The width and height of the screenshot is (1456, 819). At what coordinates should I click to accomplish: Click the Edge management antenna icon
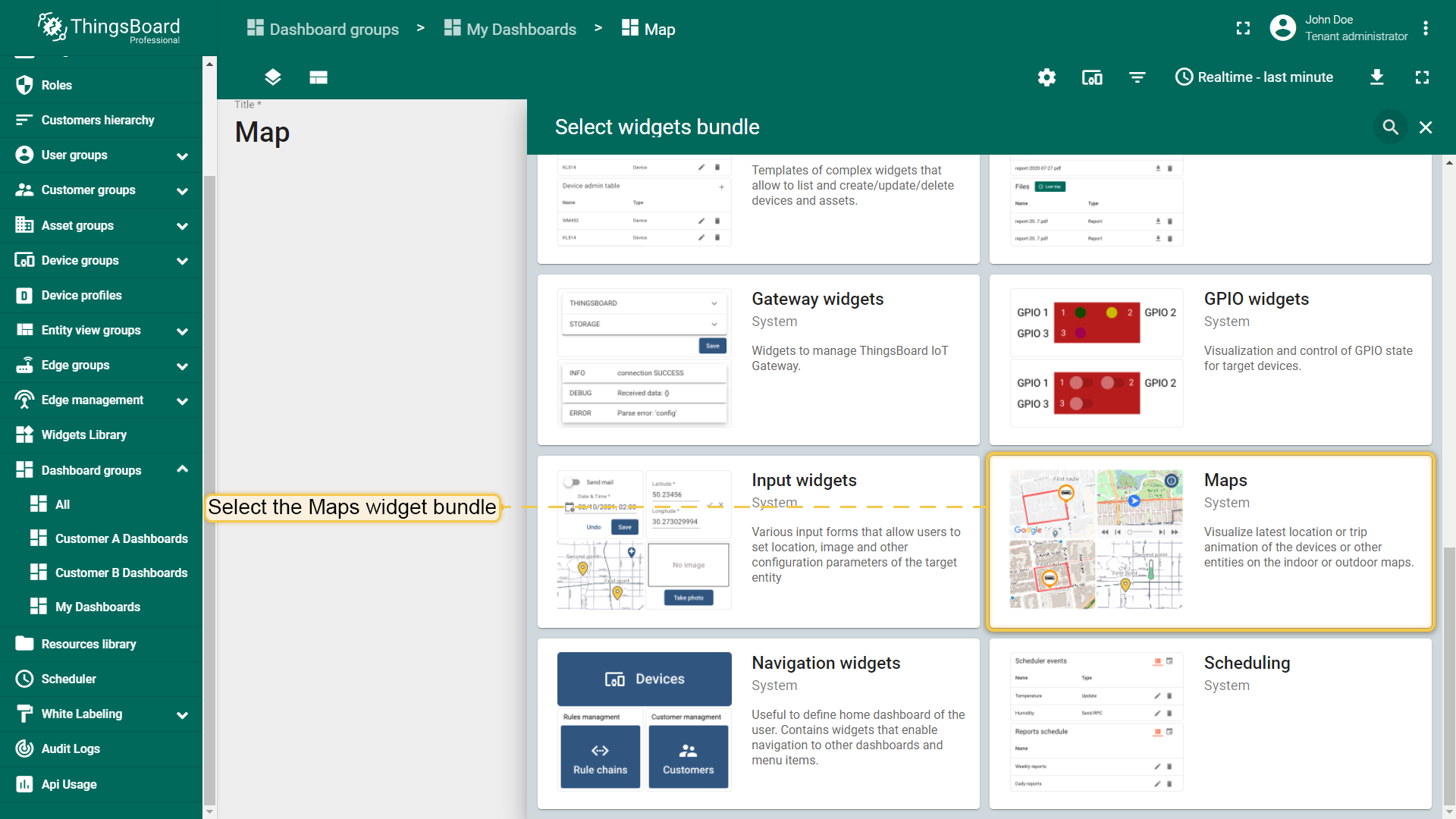tap(24, 400)
